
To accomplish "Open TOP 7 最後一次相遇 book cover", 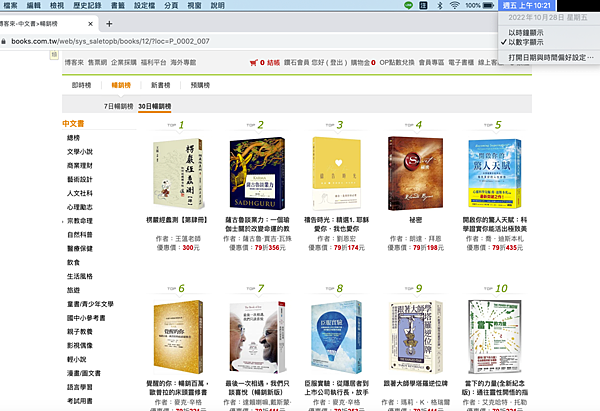I will tap(257, 337).
